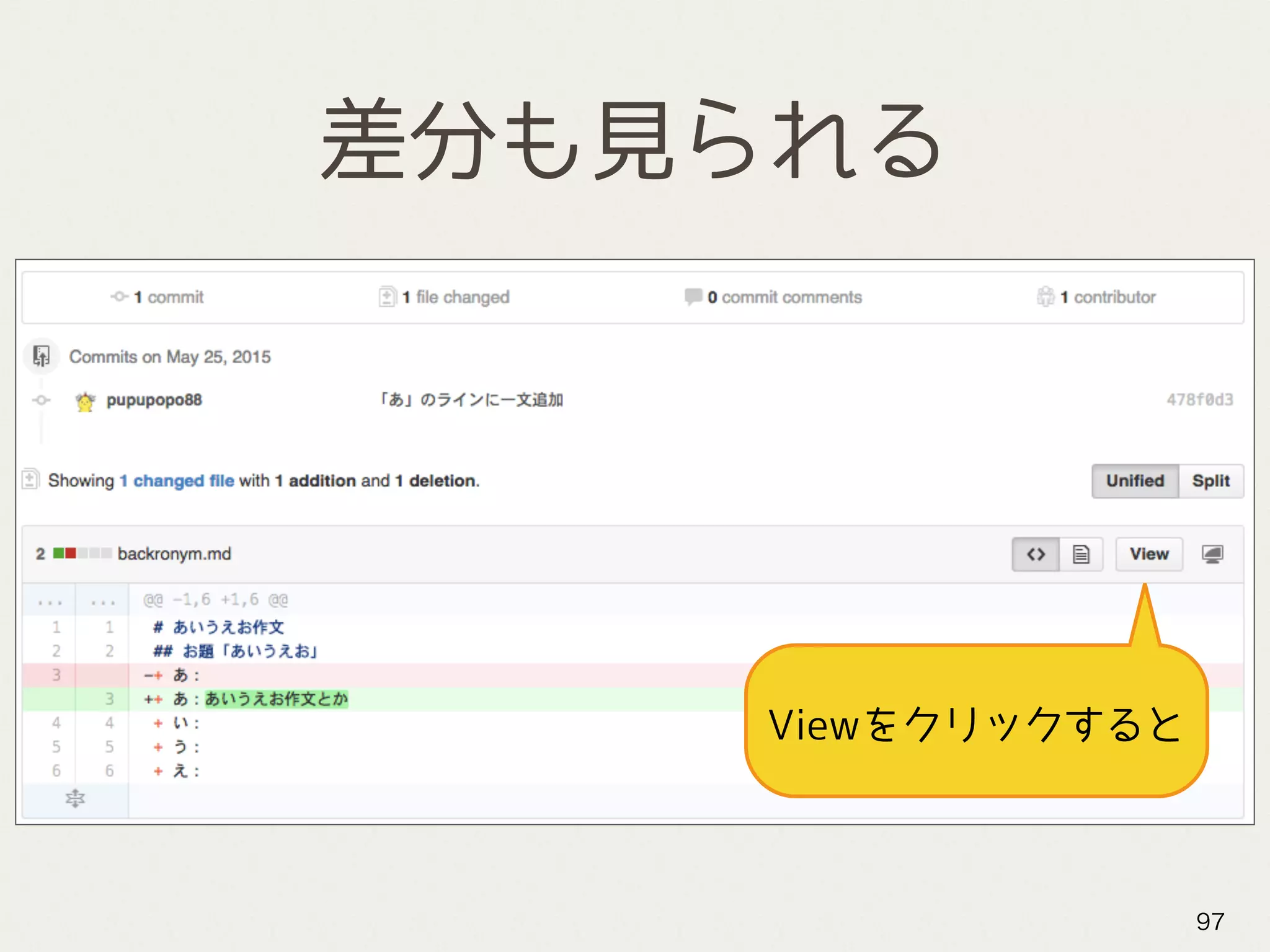Click the source diff view icon
Image resolution: width=1270 pixels, height=952 pixels.
click(1035, 554)
